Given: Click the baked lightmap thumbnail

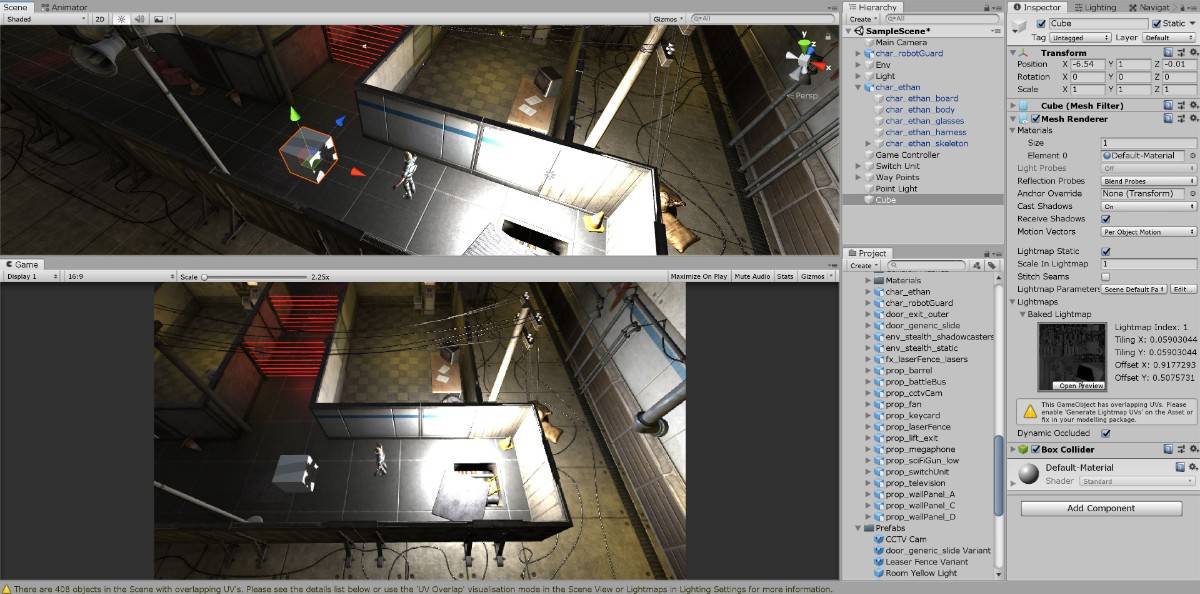Looking at the screenshot, I should point(1072,357).
